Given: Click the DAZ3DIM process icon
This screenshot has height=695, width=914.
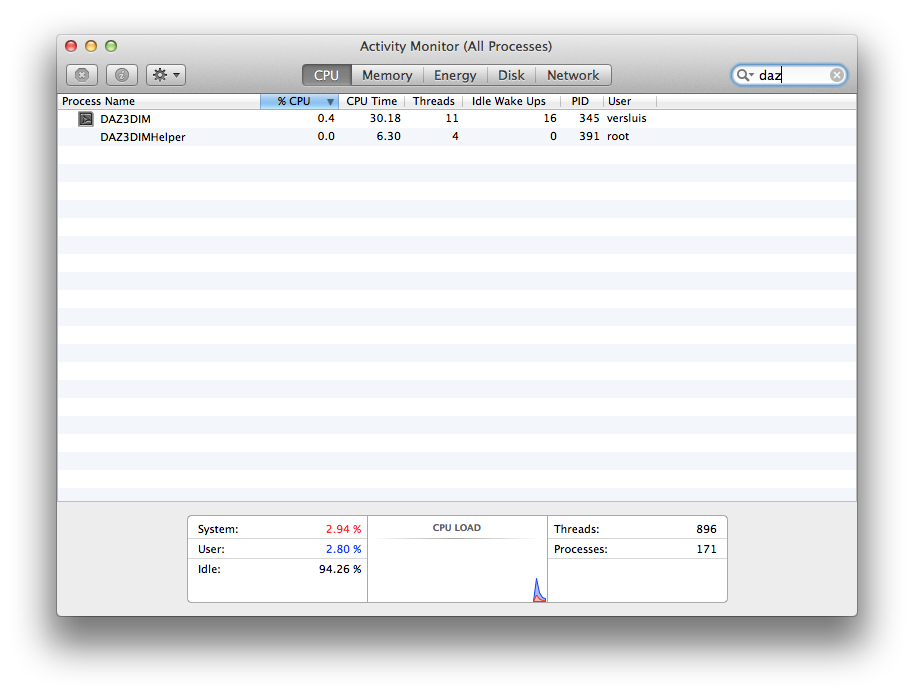Looking at the screenshot, I should (x=86, y=119).
